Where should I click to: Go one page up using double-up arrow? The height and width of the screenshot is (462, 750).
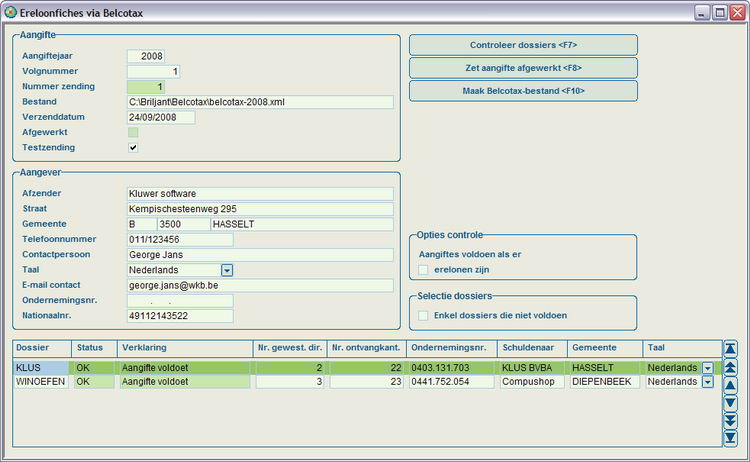(x=730, y=367)
